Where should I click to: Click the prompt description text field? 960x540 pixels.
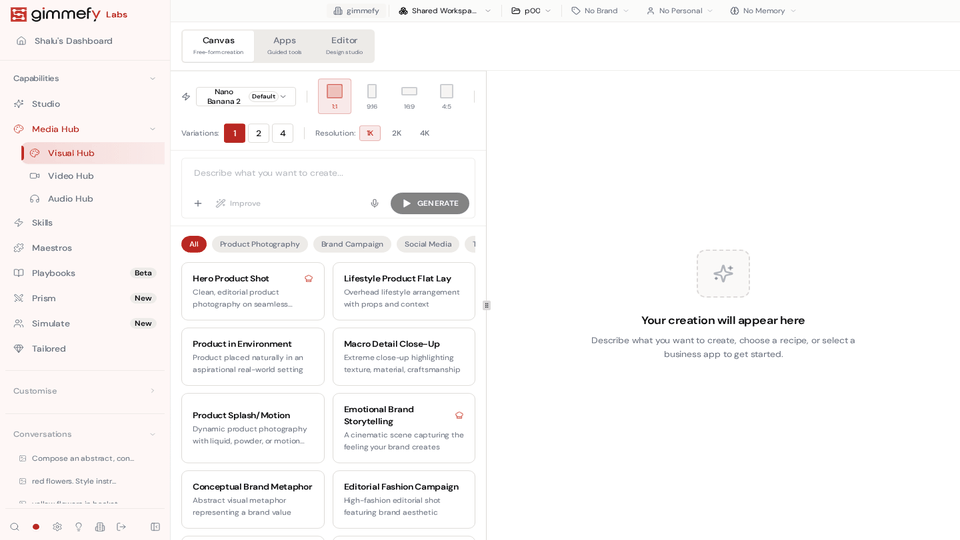tap(328, 173)
